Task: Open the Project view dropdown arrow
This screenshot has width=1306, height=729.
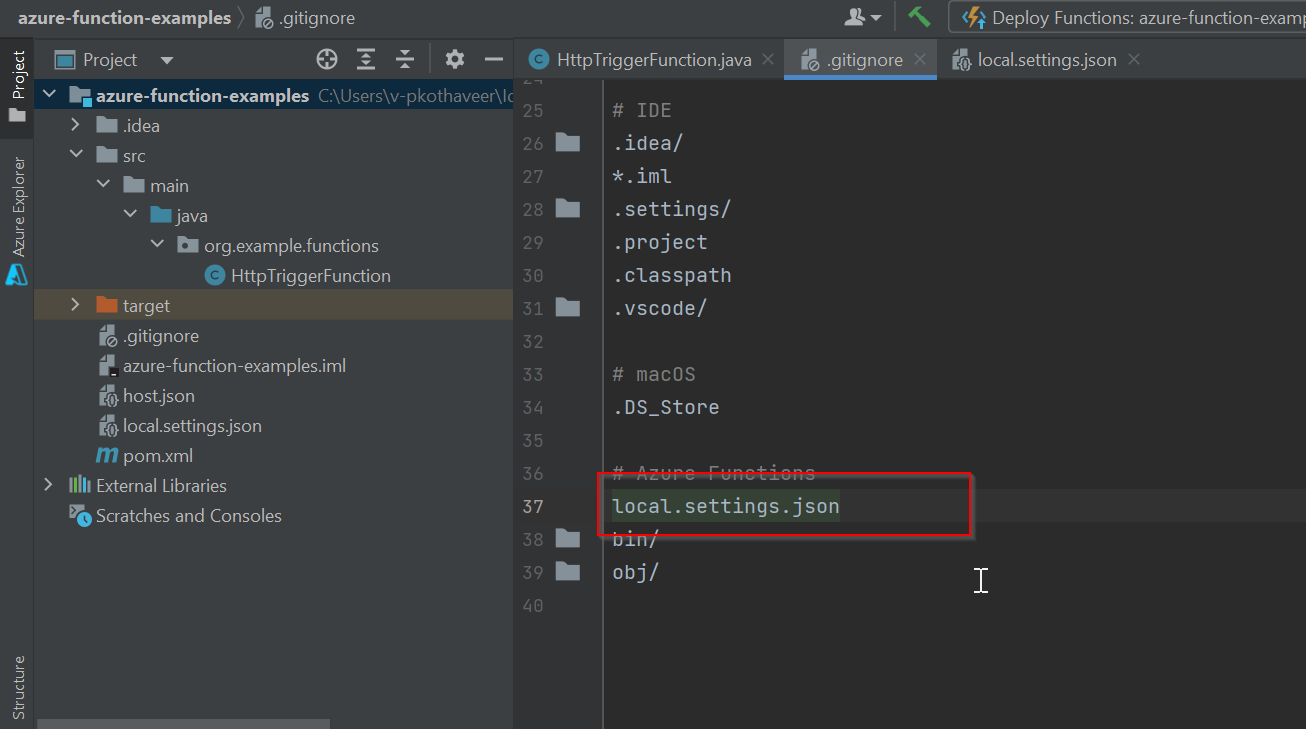Action: [167, 61]
